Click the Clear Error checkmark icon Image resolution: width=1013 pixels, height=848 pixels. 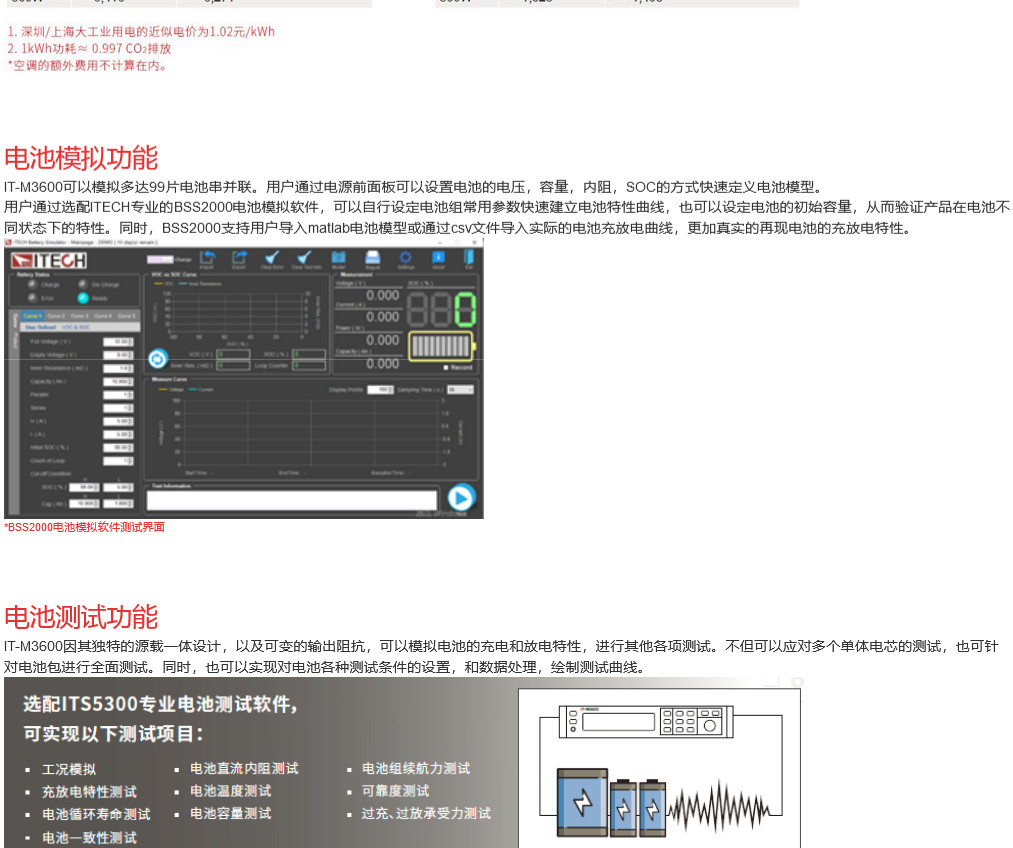[271, 258]
